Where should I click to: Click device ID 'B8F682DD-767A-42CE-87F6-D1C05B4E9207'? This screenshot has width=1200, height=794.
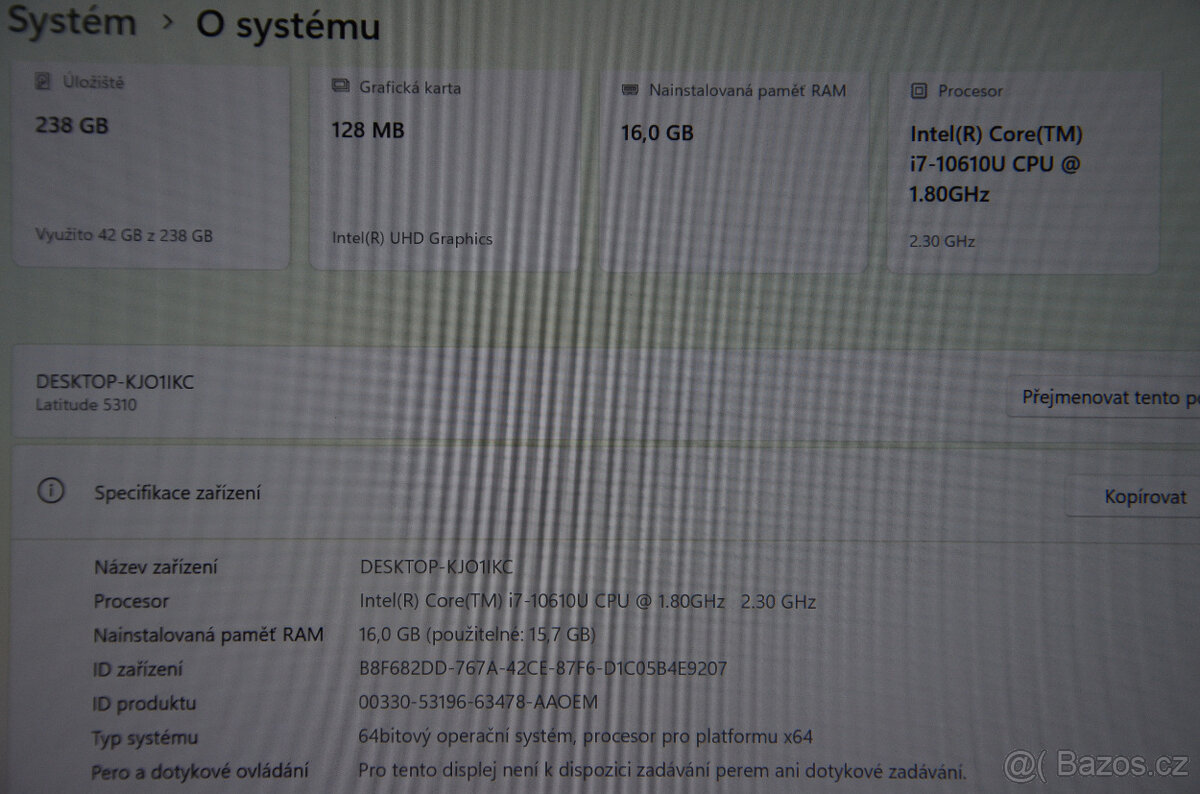point(543,668)
